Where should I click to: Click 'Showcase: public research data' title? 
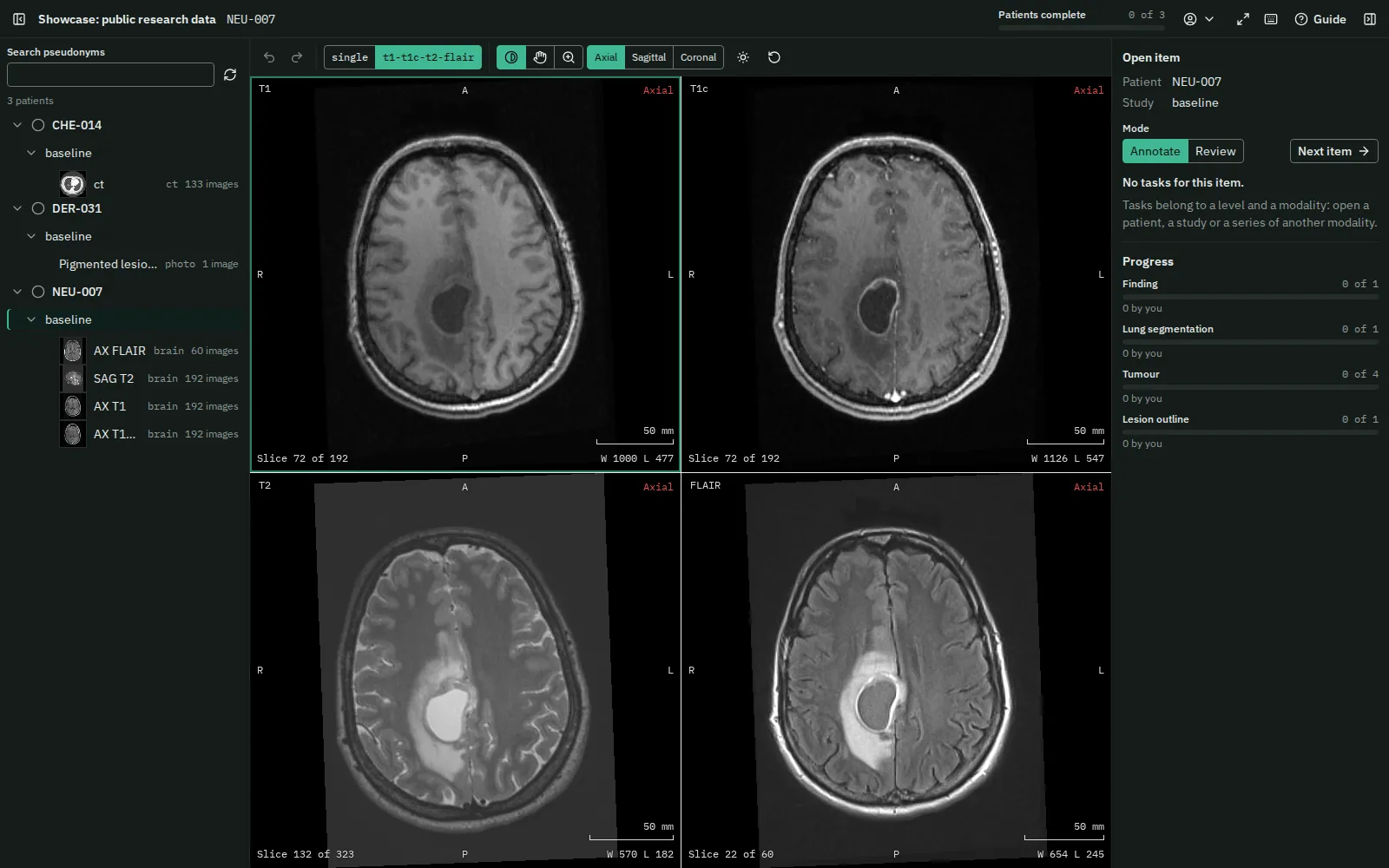coord(127,19)
